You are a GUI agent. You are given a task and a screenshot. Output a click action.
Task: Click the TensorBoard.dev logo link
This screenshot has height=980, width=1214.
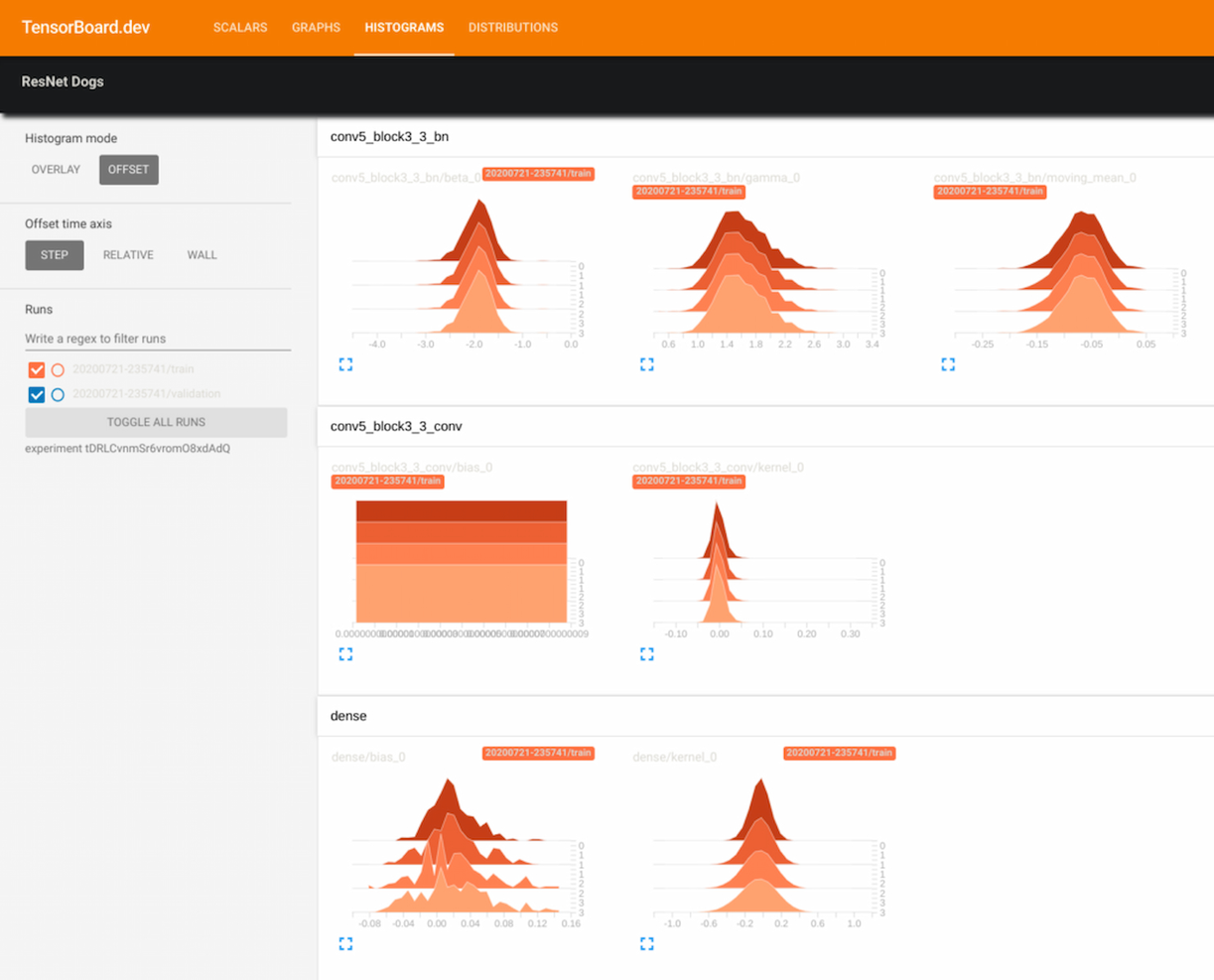click(x=83, y=27)
